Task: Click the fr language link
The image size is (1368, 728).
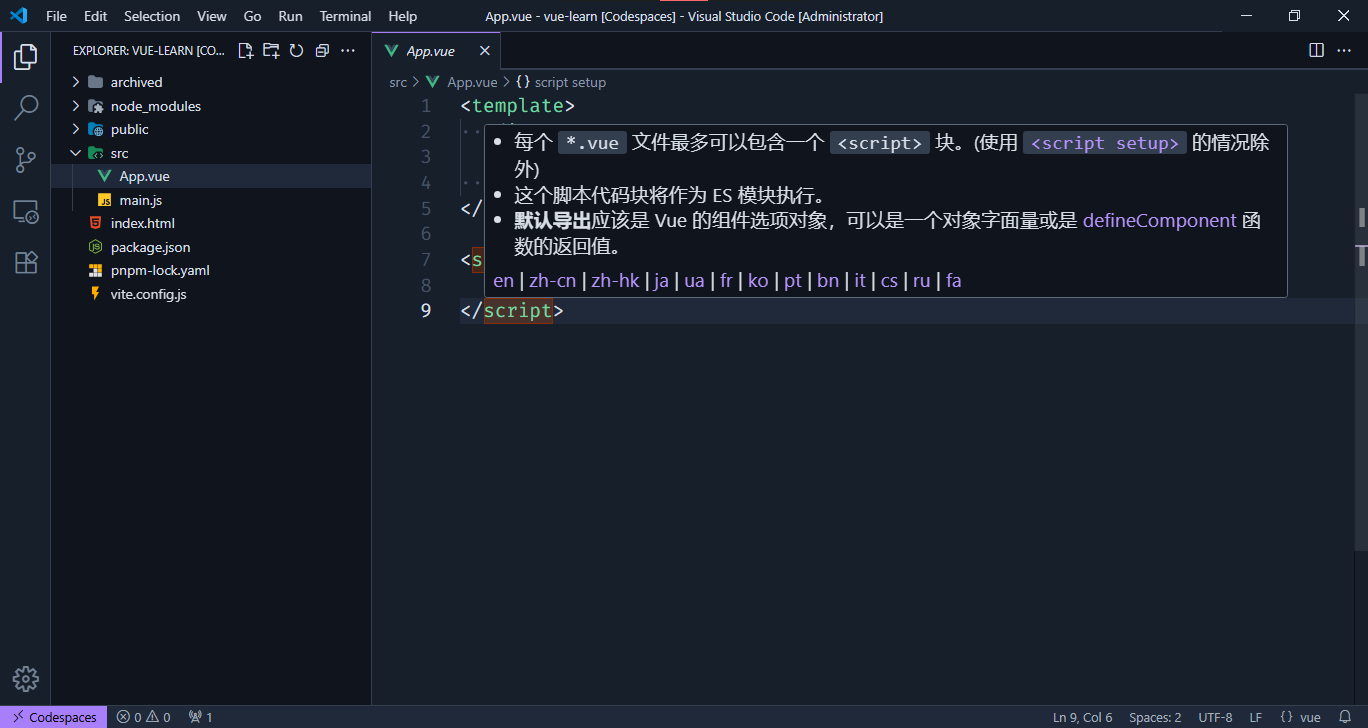Action: pos(727,280)
